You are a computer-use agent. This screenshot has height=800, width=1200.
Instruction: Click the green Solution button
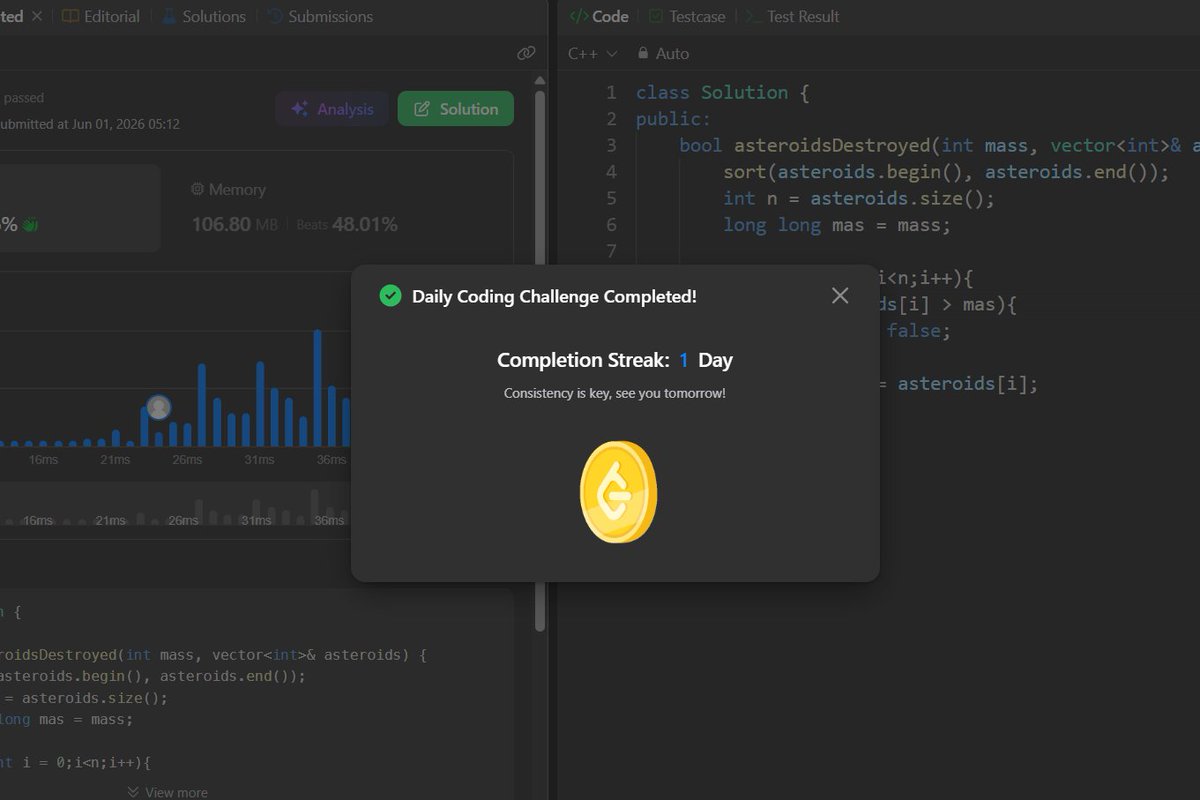click(456, 109)
